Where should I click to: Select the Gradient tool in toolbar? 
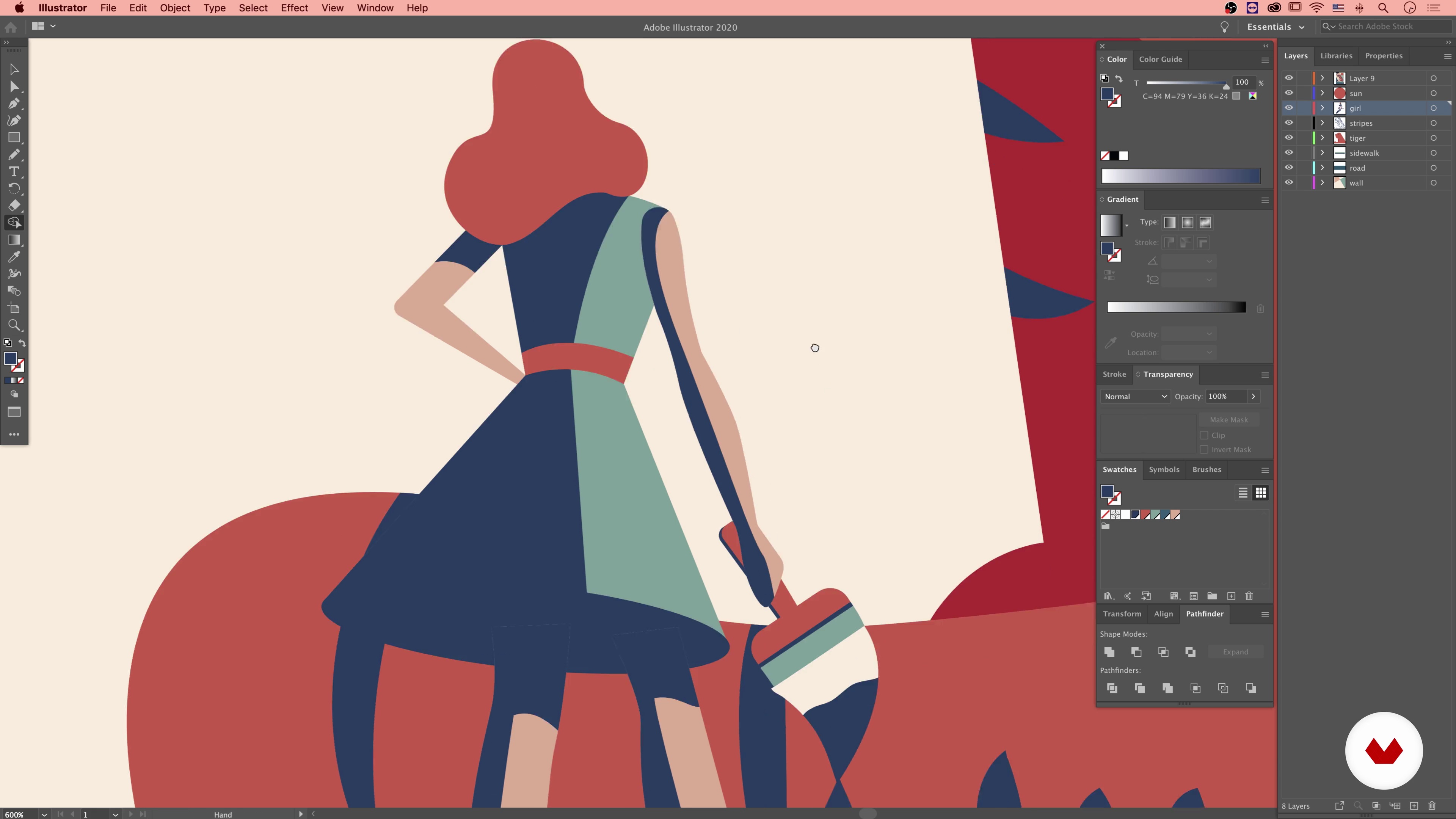click(x=14, y=240)
